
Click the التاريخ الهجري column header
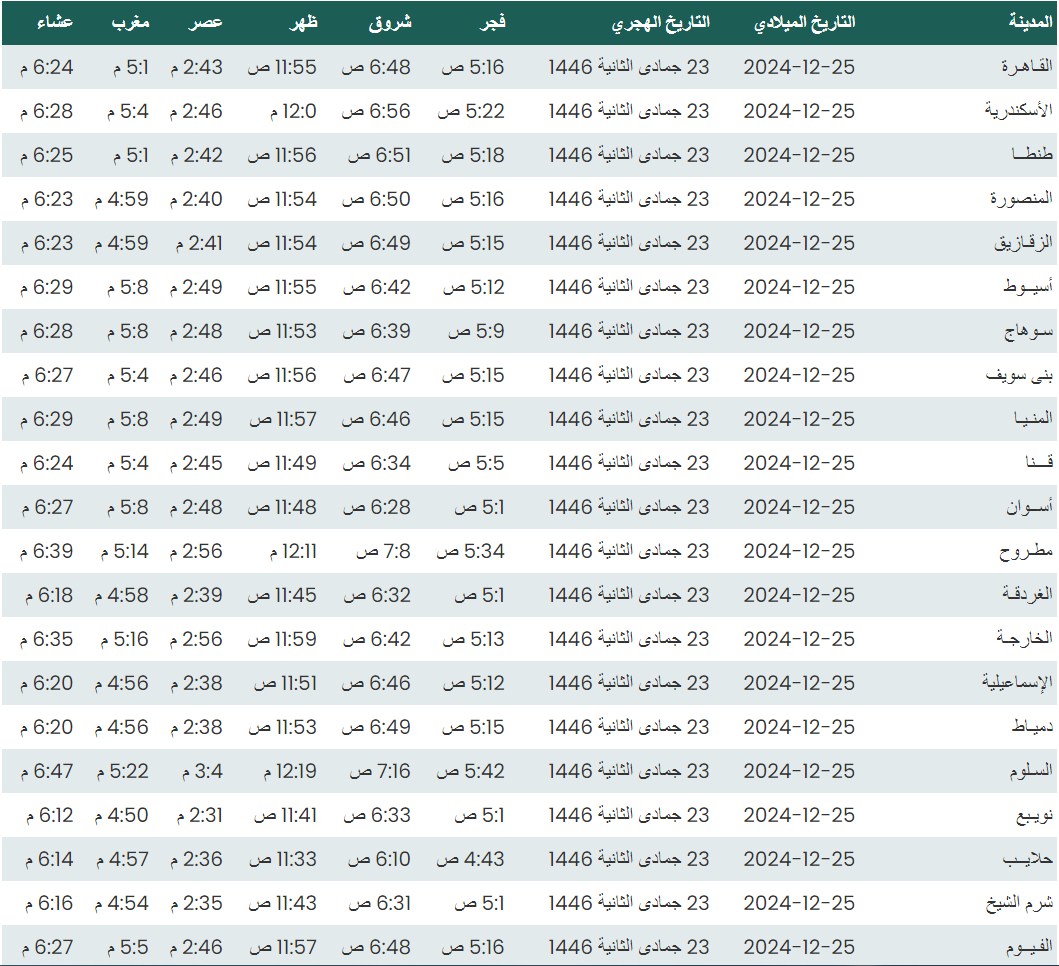click(x=660, y=22)
